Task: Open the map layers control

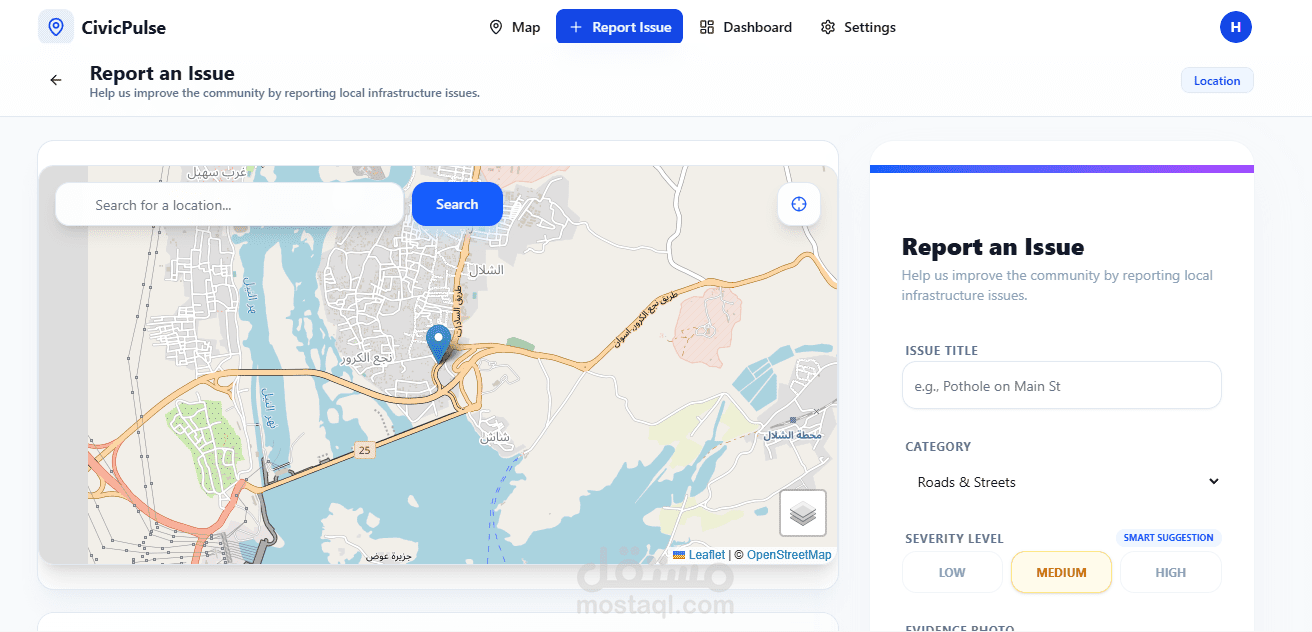Action: (x=803, y=514)
